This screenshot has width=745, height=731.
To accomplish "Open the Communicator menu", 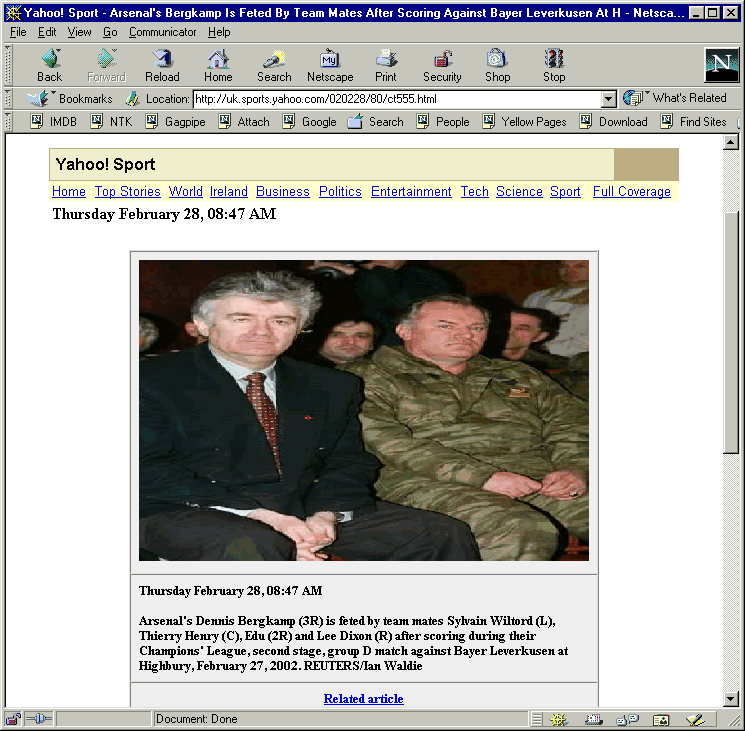I will point(162,32).
